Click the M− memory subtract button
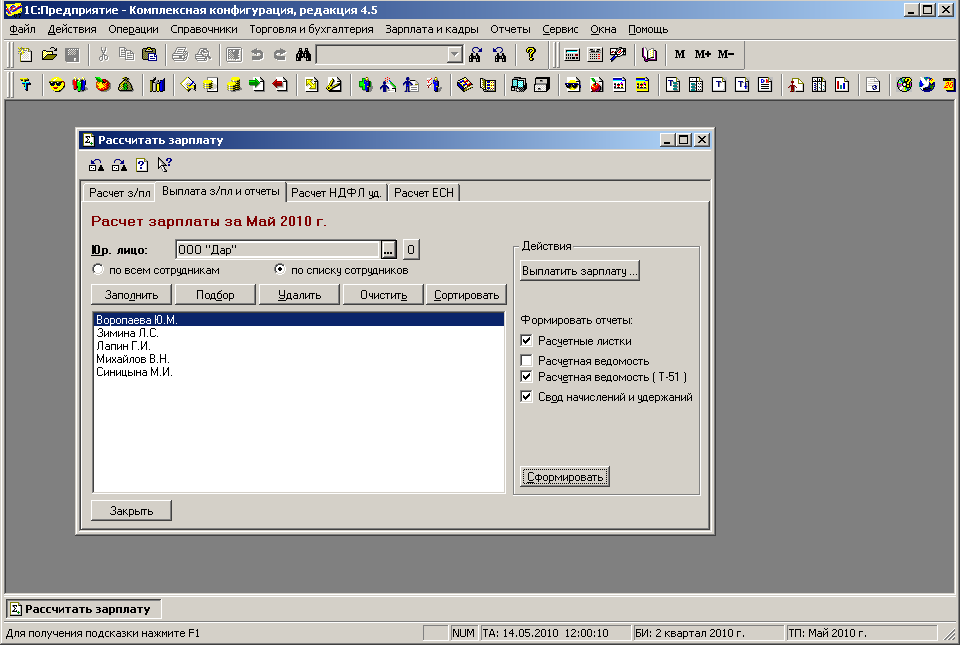The width and height of the screenshot is (960, 645). coord(726,54)
